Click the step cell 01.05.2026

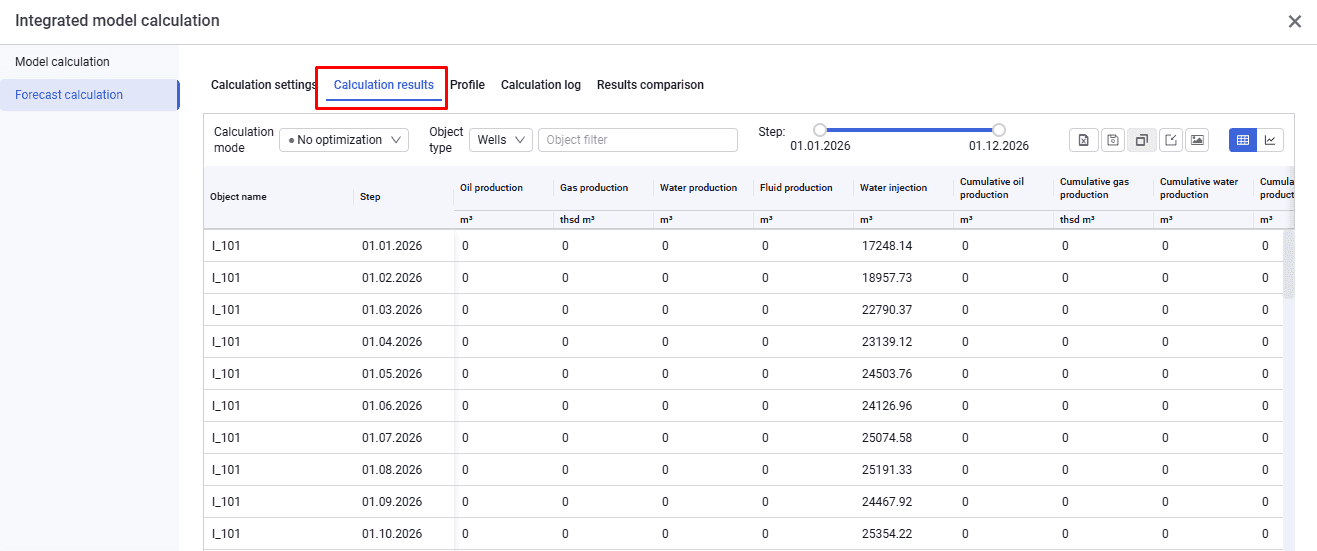pyautogui.click(x=392, y=374)
